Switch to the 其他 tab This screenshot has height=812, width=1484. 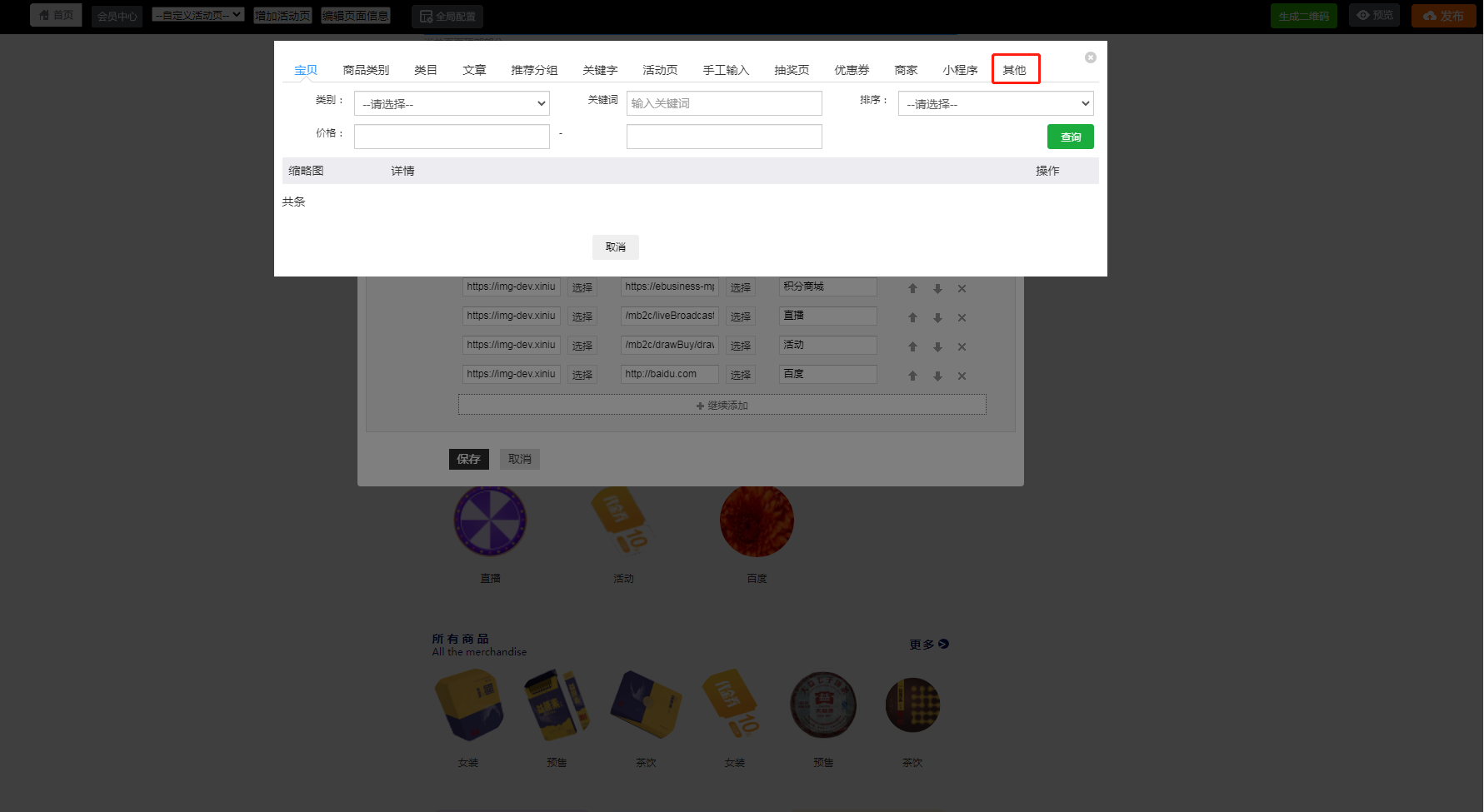pos(1014,70)
